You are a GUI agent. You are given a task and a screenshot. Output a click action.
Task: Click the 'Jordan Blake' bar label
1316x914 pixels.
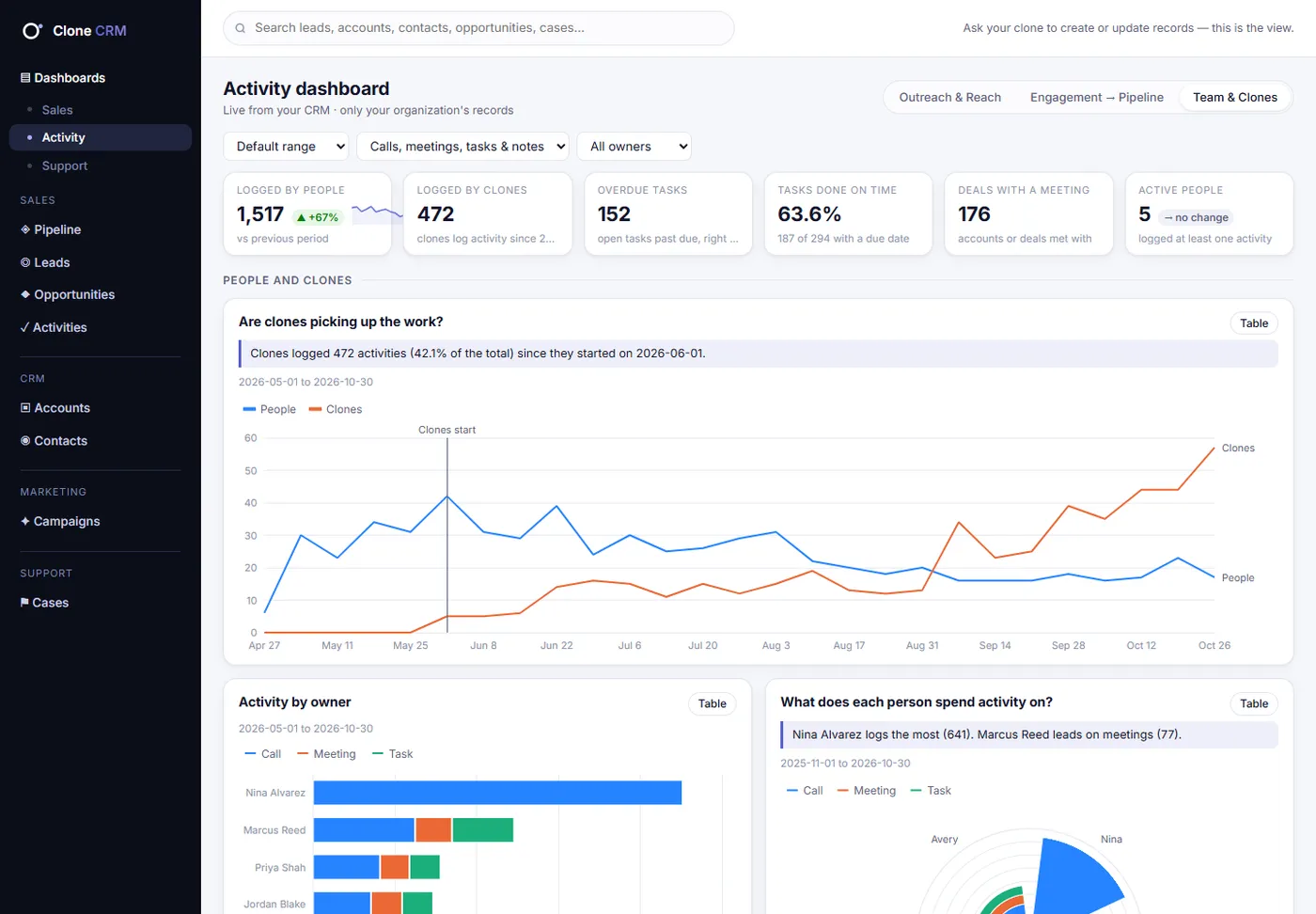274,905
